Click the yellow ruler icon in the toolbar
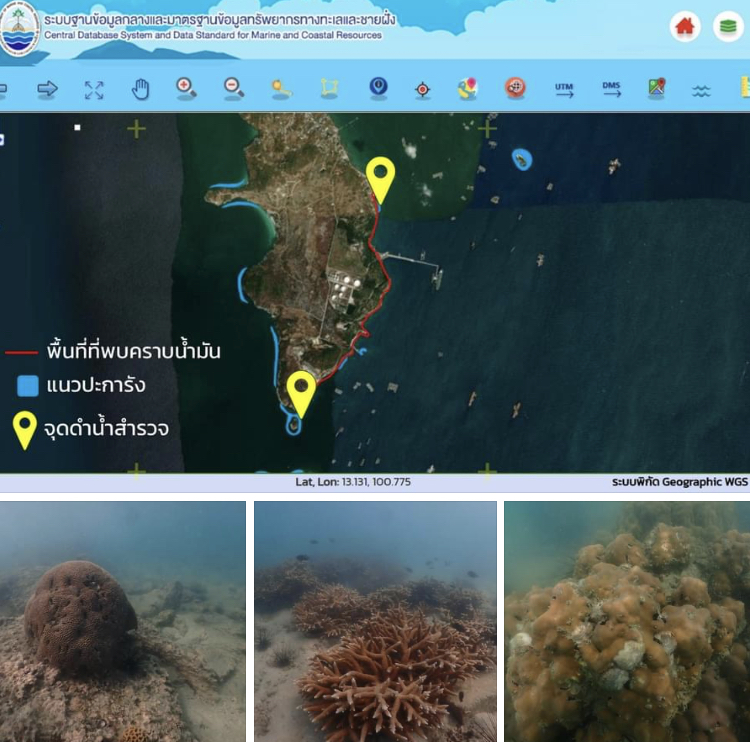Viewport: 750px width, 742px height. (x=745, y=88)
